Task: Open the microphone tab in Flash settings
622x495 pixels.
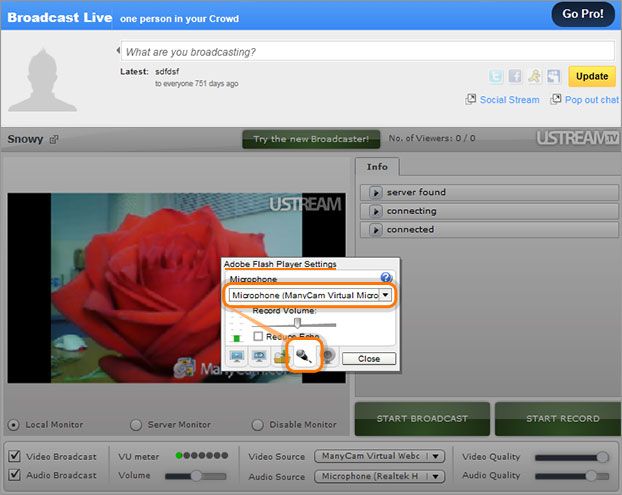Action: (x=305, y=355)
